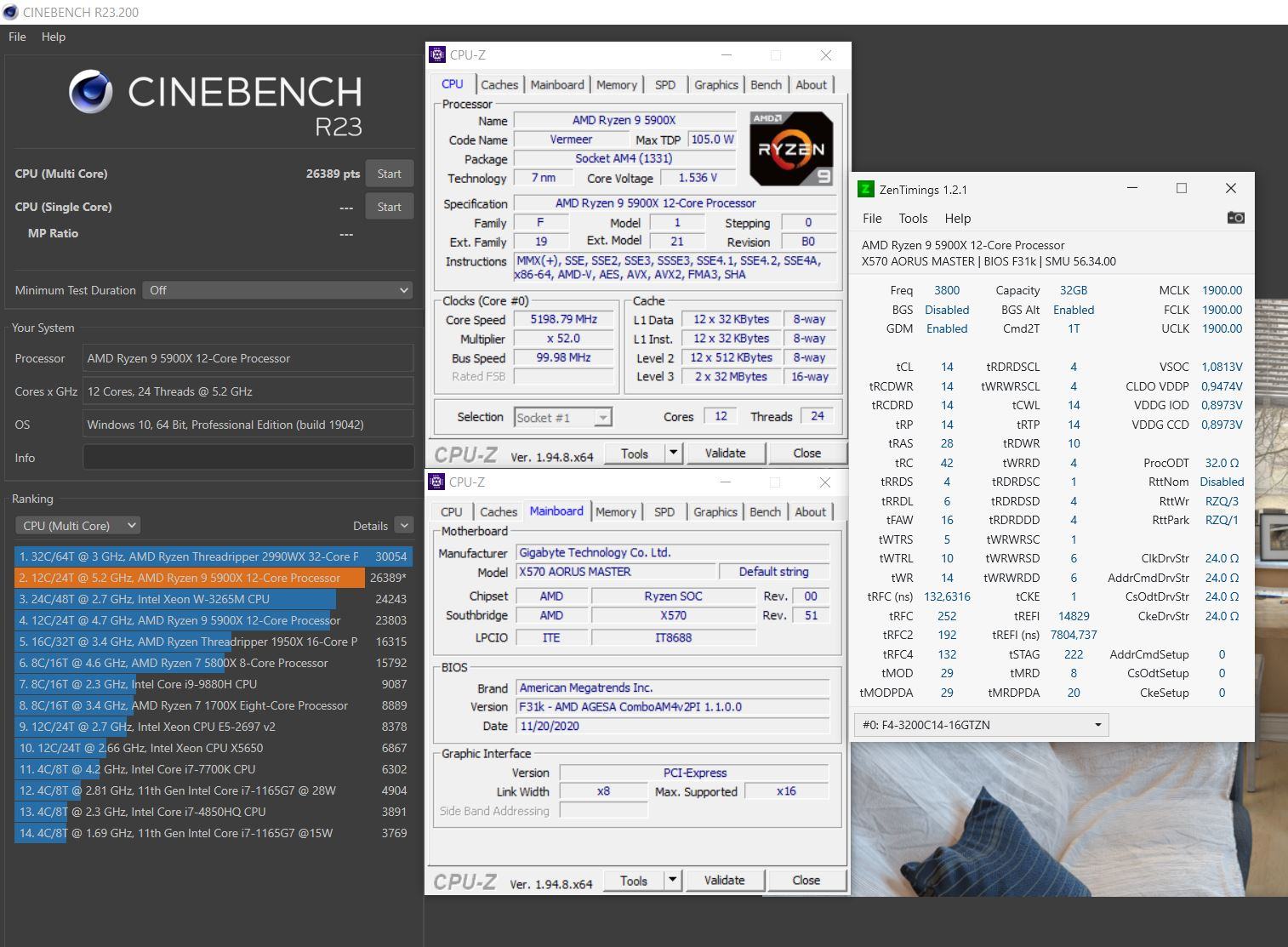Click Close button in top CPU-Z
Viewport: 1288px width, 947px height.
[807, 454]
